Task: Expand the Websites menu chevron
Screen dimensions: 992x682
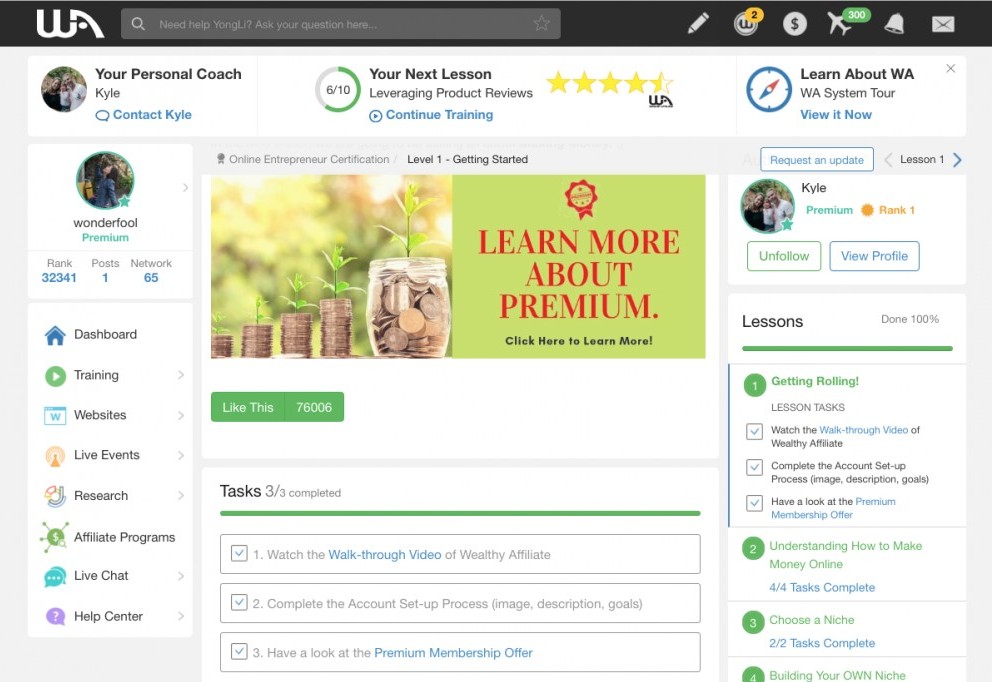Action: tap(181, 416)
